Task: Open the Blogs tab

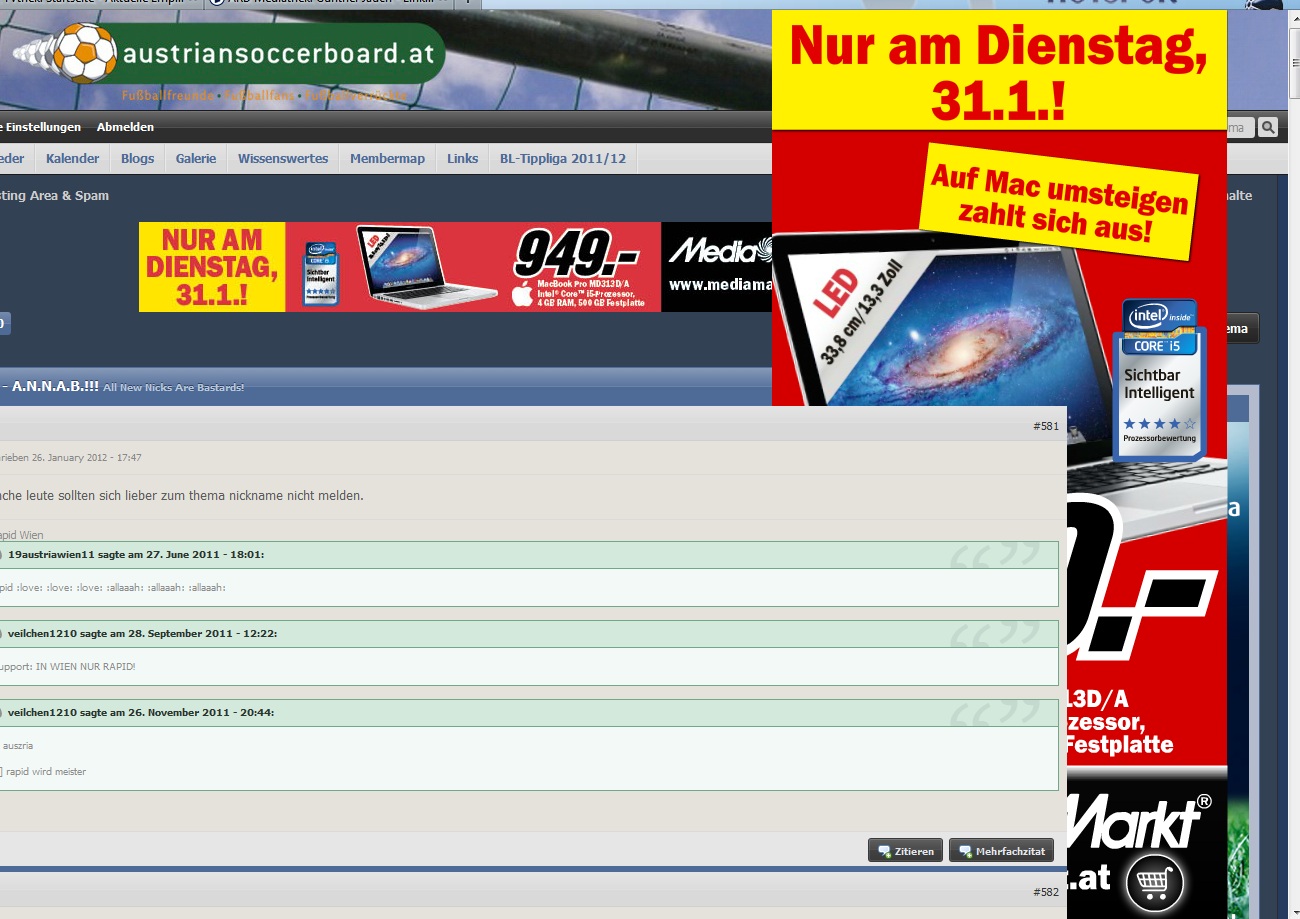Action: point(138,159)
